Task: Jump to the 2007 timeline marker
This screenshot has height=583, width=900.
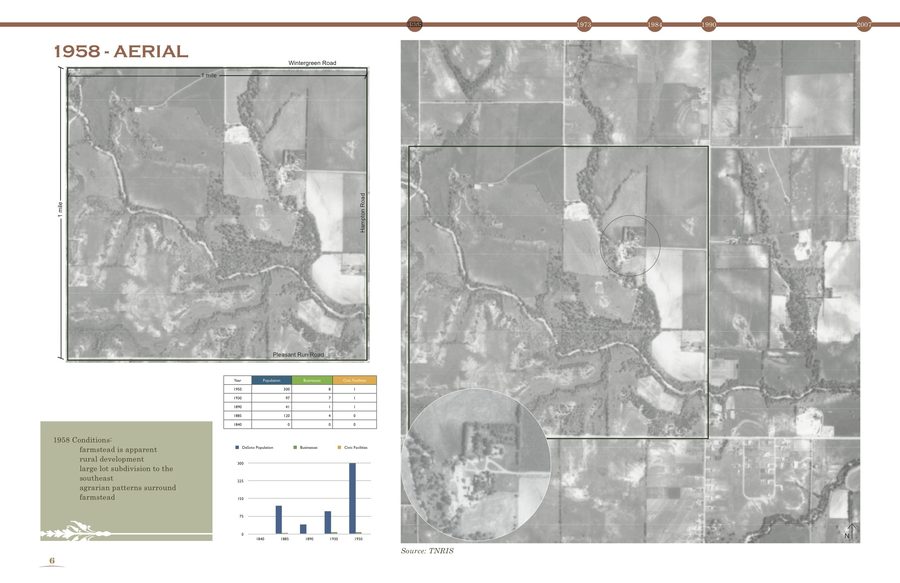Action: click(864, 24)
